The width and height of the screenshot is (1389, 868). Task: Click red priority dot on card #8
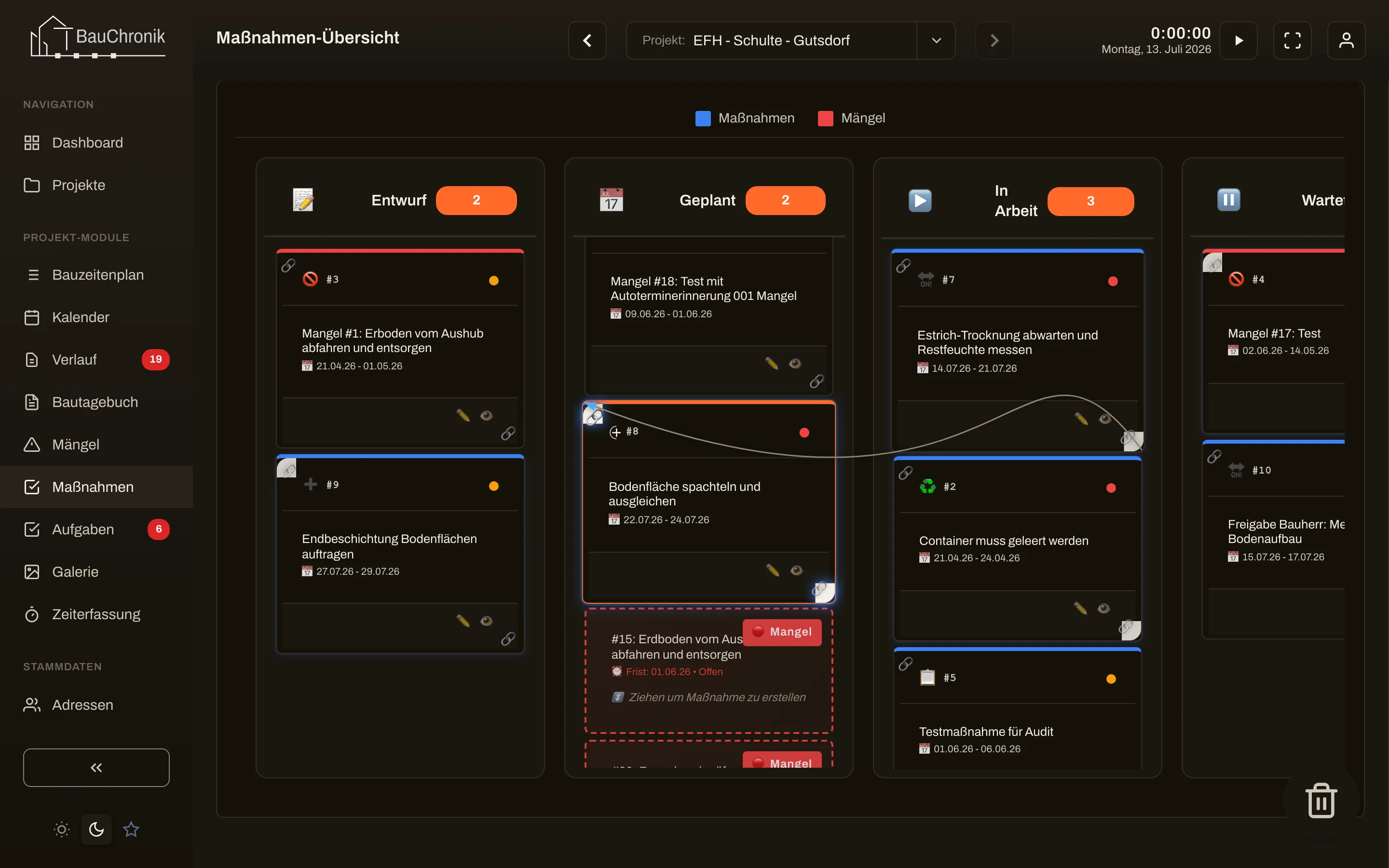coord(804,432)
